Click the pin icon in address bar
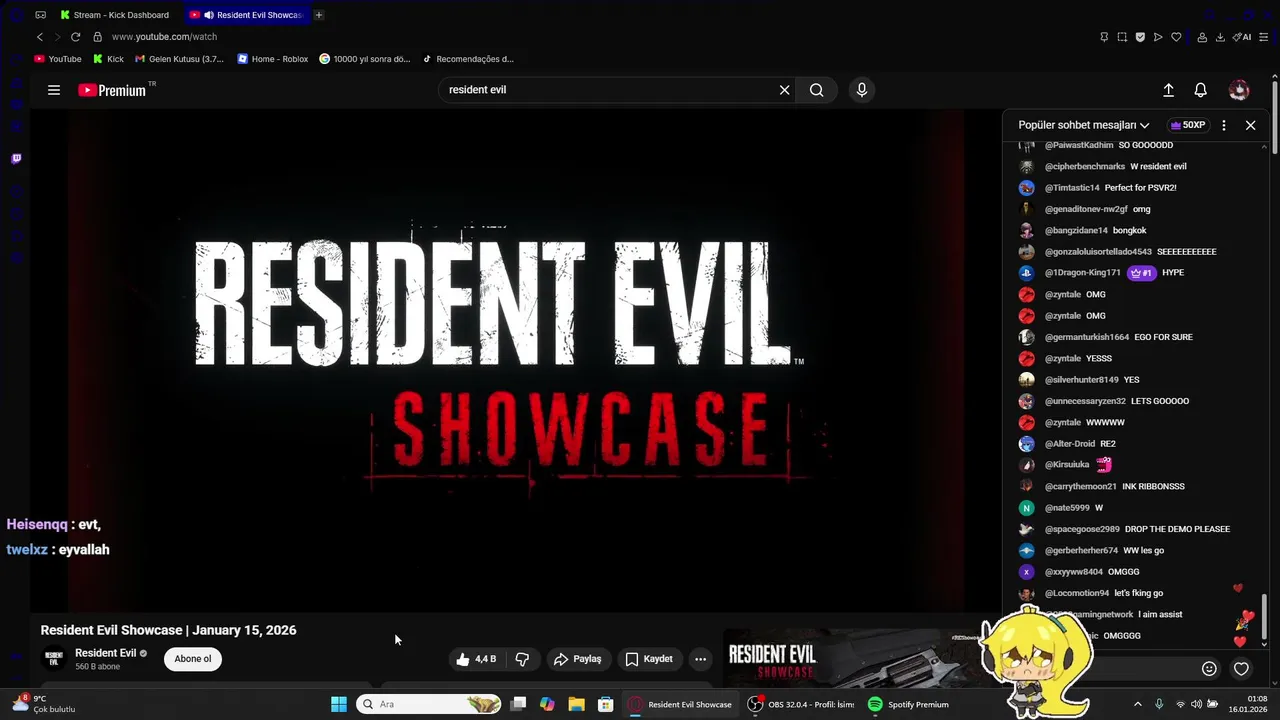1280x720 pixels. pyautogui.click(x=1104, y=37)
